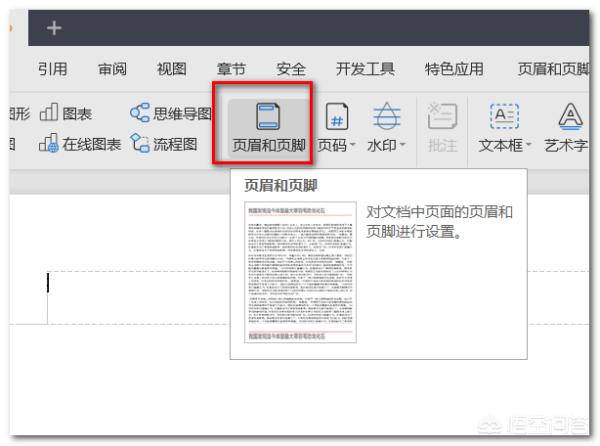Select the Comment (批注) icon
The height and width of the screenshot is (446, 600).
[x=442, y=116]
